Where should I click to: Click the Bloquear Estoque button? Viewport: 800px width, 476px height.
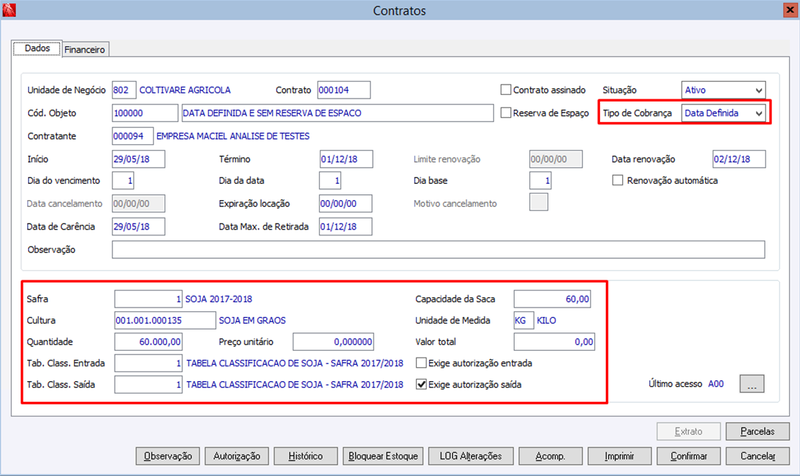click(x=383, y=456)
